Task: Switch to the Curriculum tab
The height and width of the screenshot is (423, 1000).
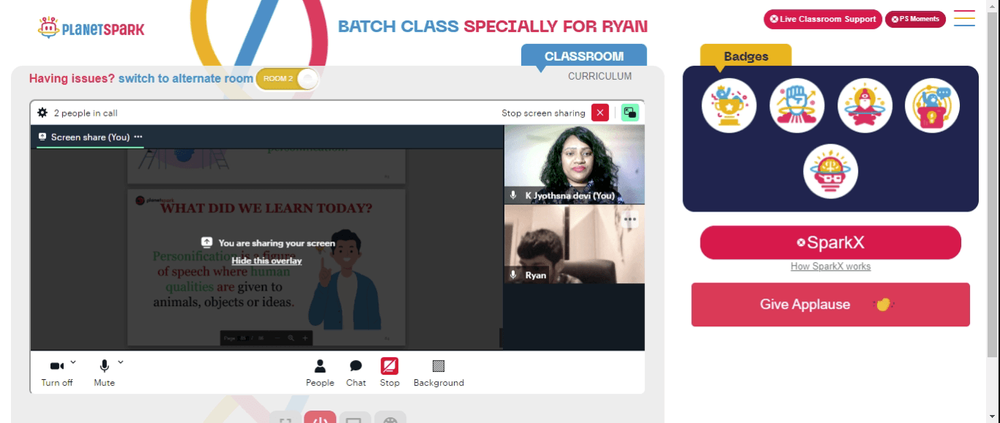Action: click(x=599, y=76)
